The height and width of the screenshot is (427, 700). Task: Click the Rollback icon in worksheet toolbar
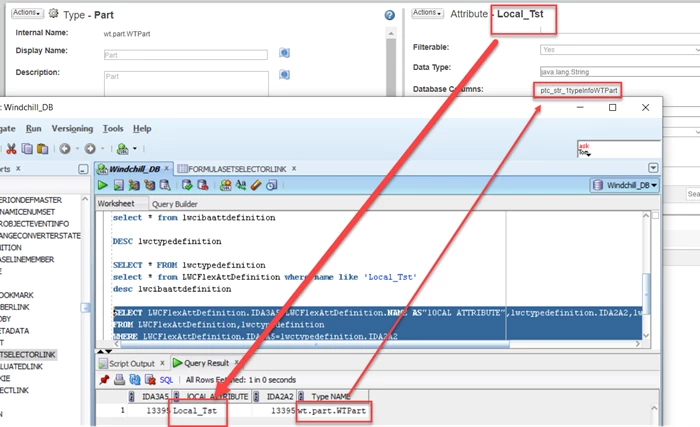(x=203, y=185)
